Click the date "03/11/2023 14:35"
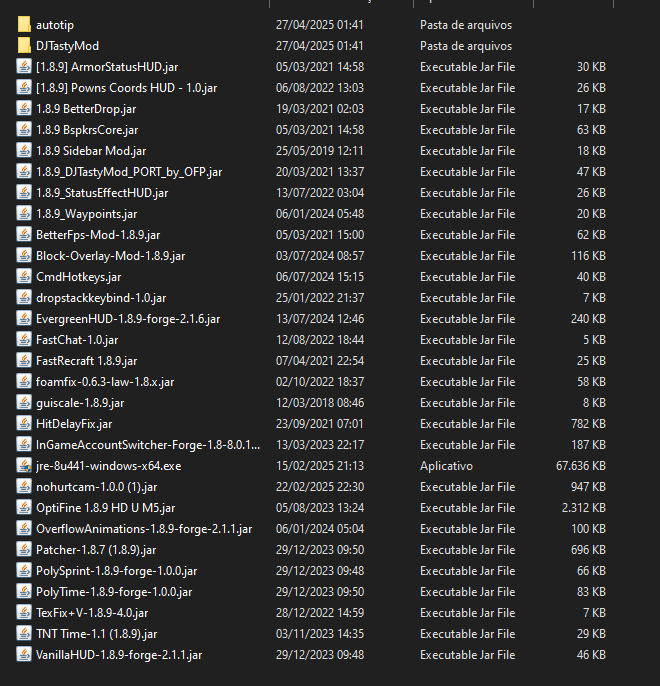 click(320, 634)
